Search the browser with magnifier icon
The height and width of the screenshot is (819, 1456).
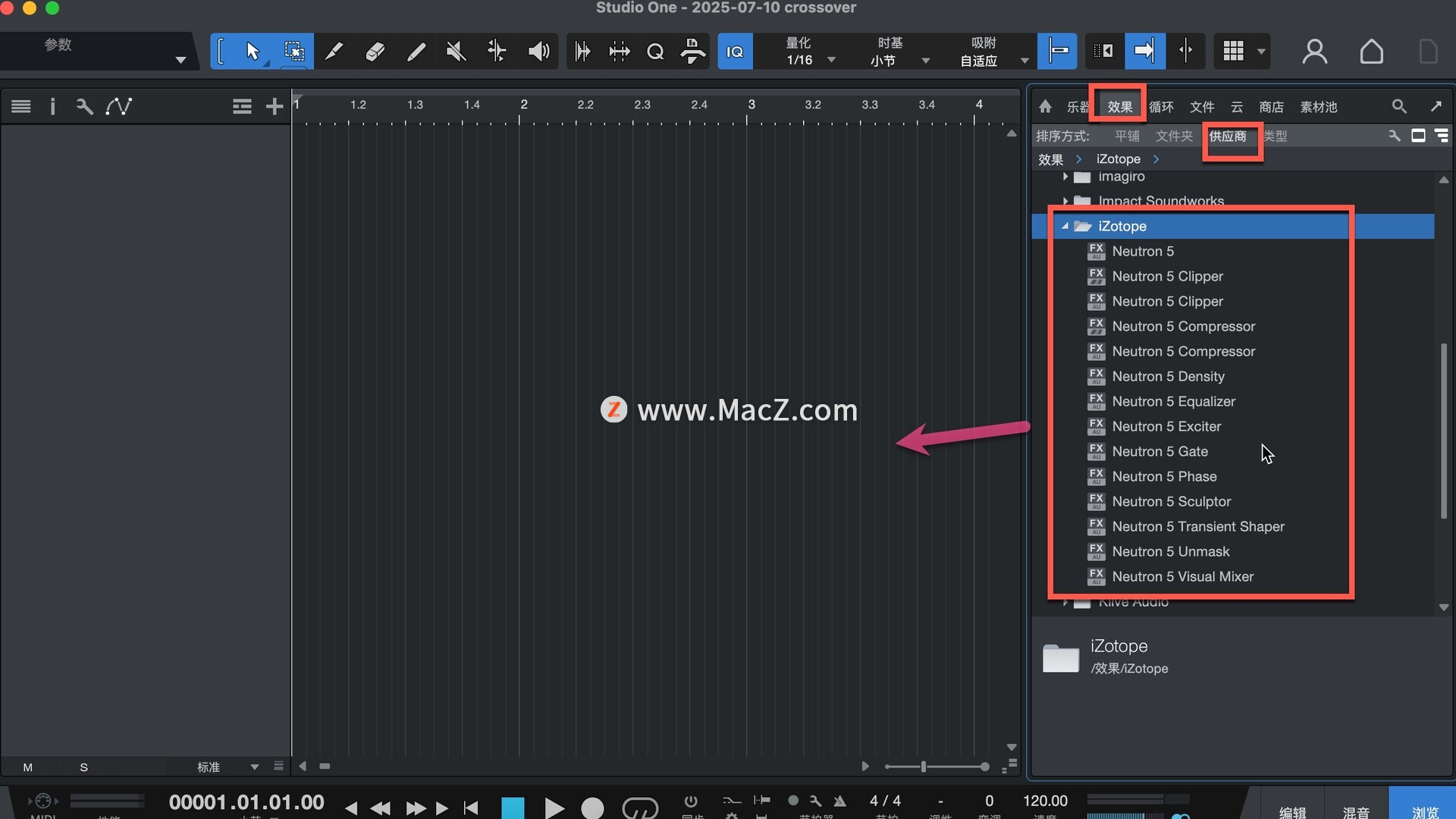1399,106
